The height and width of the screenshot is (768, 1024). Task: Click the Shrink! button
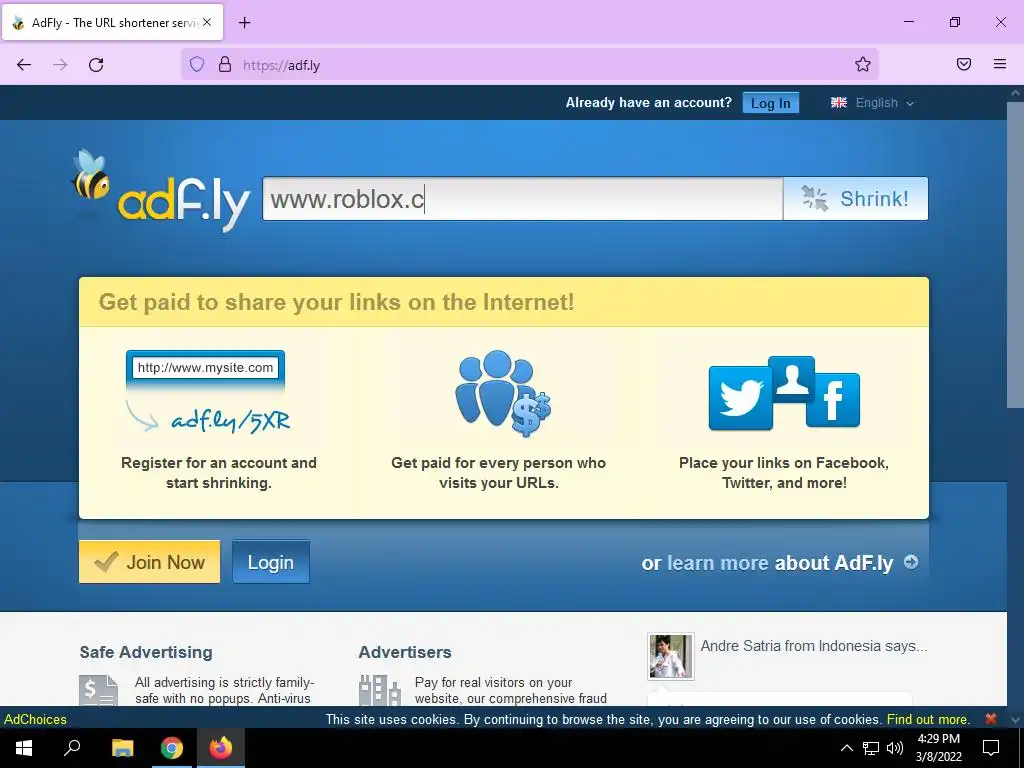(x=856, y=199)
